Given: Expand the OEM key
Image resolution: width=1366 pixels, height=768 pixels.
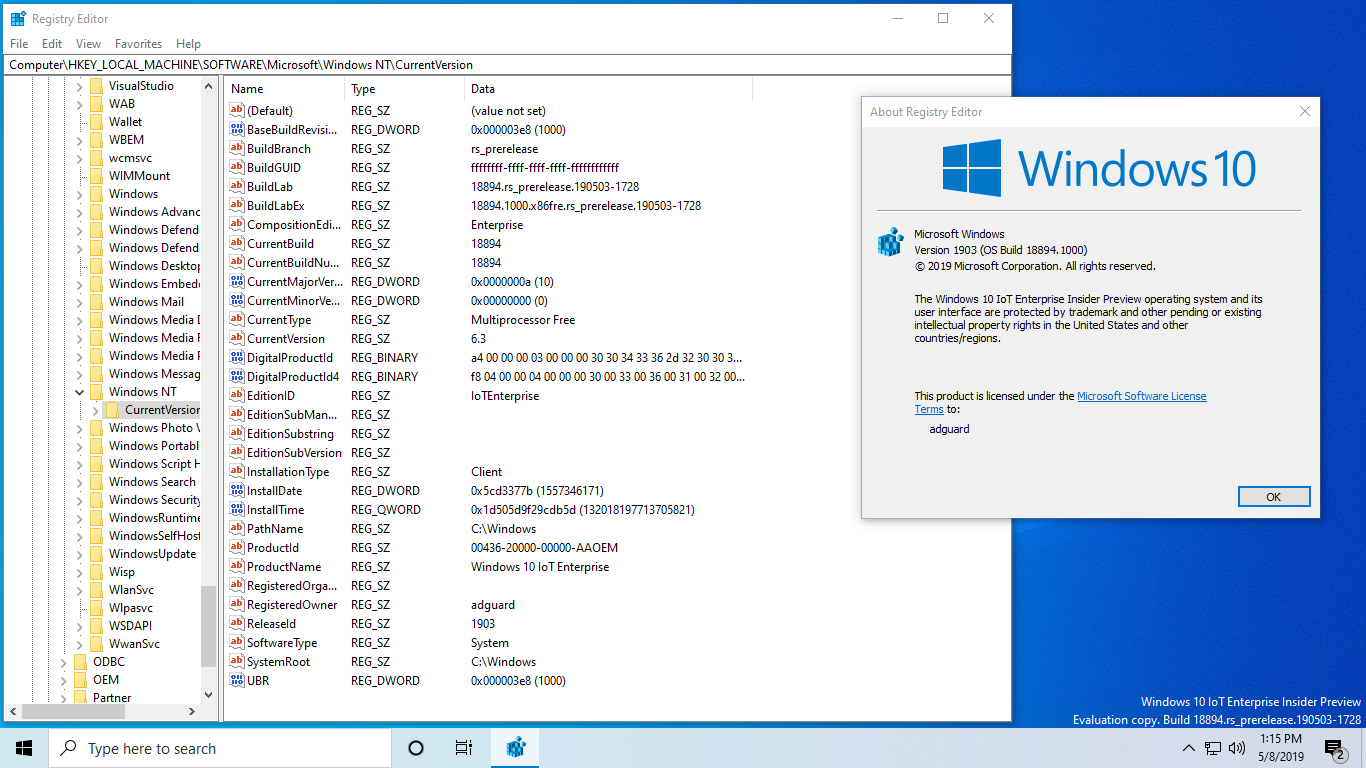Looking at the screenshot, I should click(x=64, y=680).
